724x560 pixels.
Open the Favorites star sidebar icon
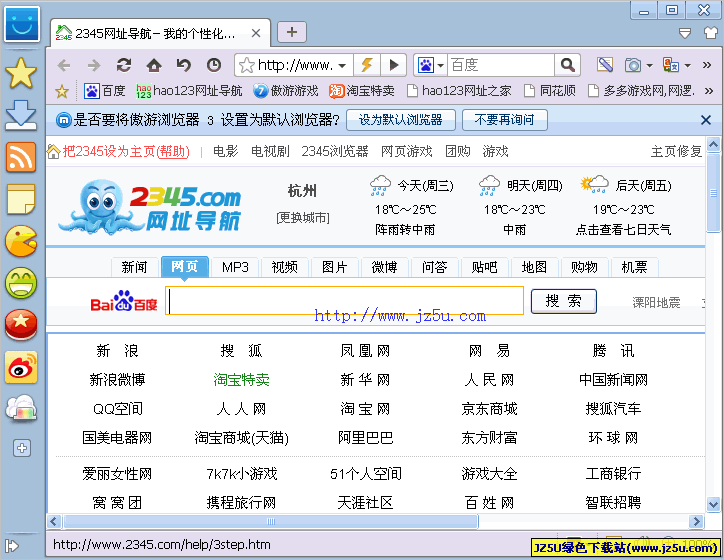21,73
